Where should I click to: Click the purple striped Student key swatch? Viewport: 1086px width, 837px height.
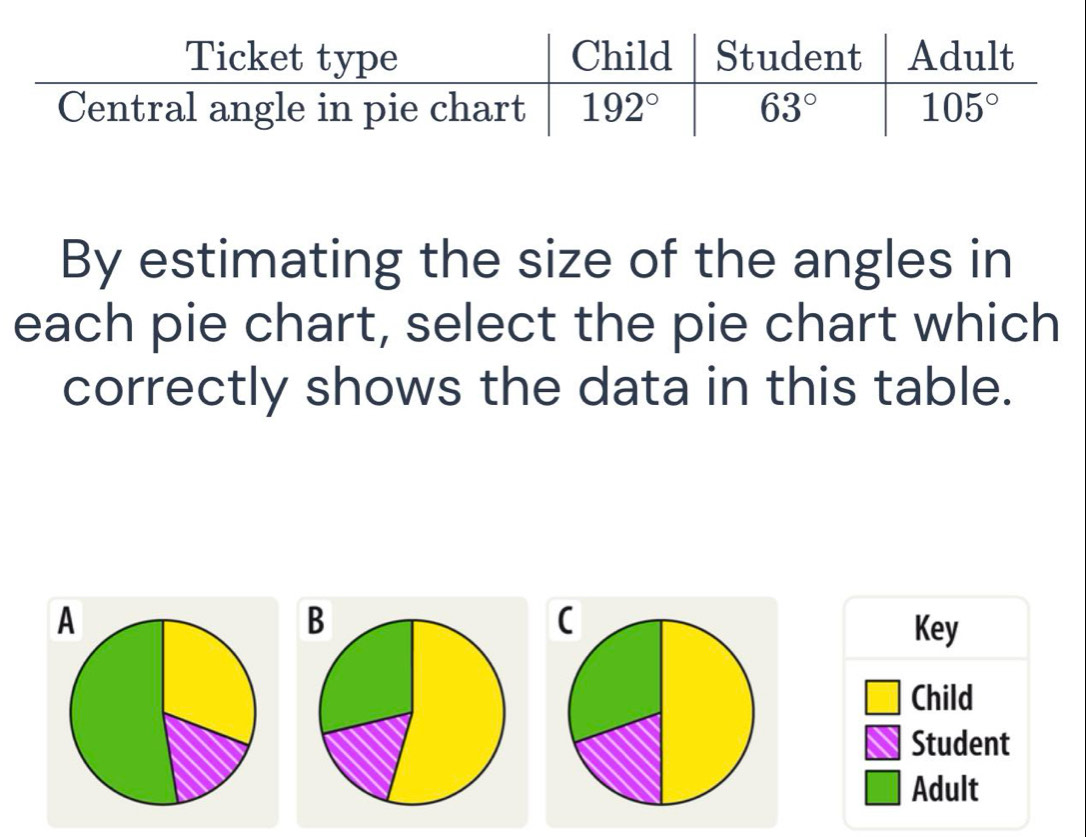(x=882, y=744)
